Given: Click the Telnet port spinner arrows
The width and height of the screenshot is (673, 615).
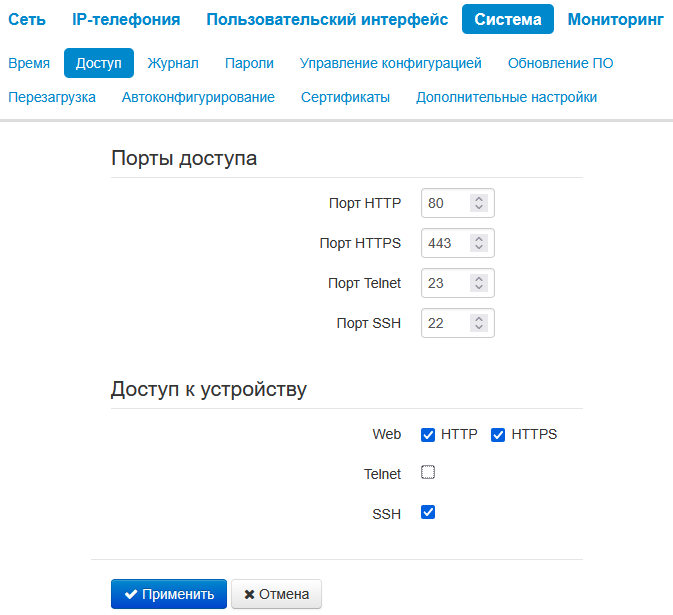Looking at the screenshot, I should [x=479, y=283].
